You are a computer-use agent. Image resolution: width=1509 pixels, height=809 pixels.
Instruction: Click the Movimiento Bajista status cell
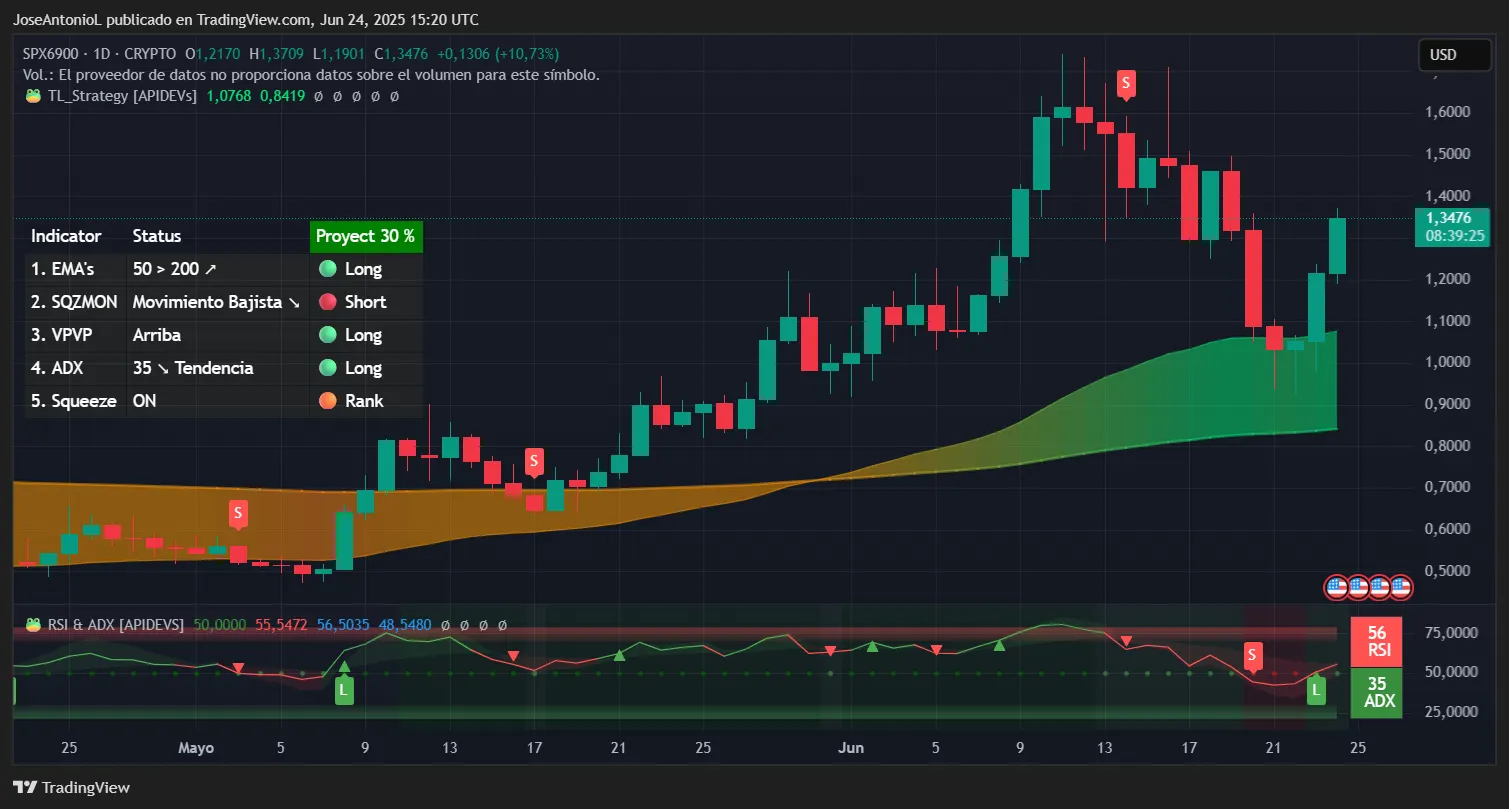click(x=216, y=302)
